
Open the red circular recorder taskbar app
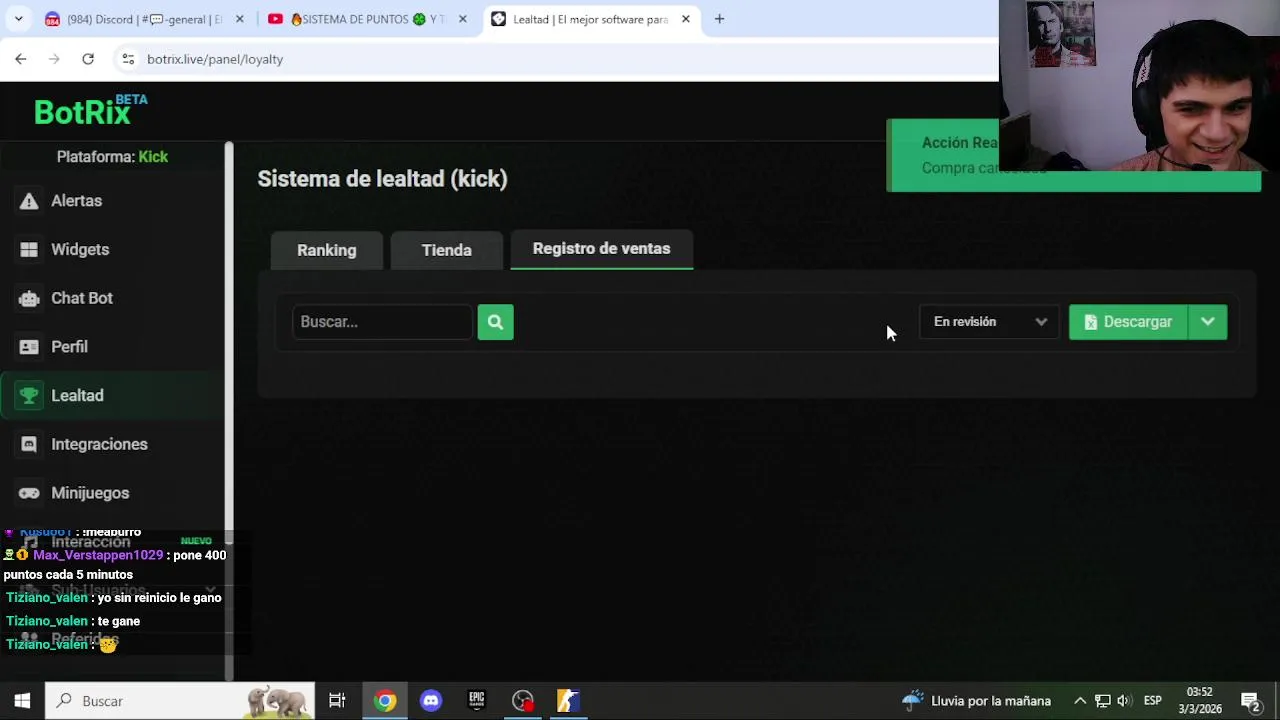click(523, 701)
